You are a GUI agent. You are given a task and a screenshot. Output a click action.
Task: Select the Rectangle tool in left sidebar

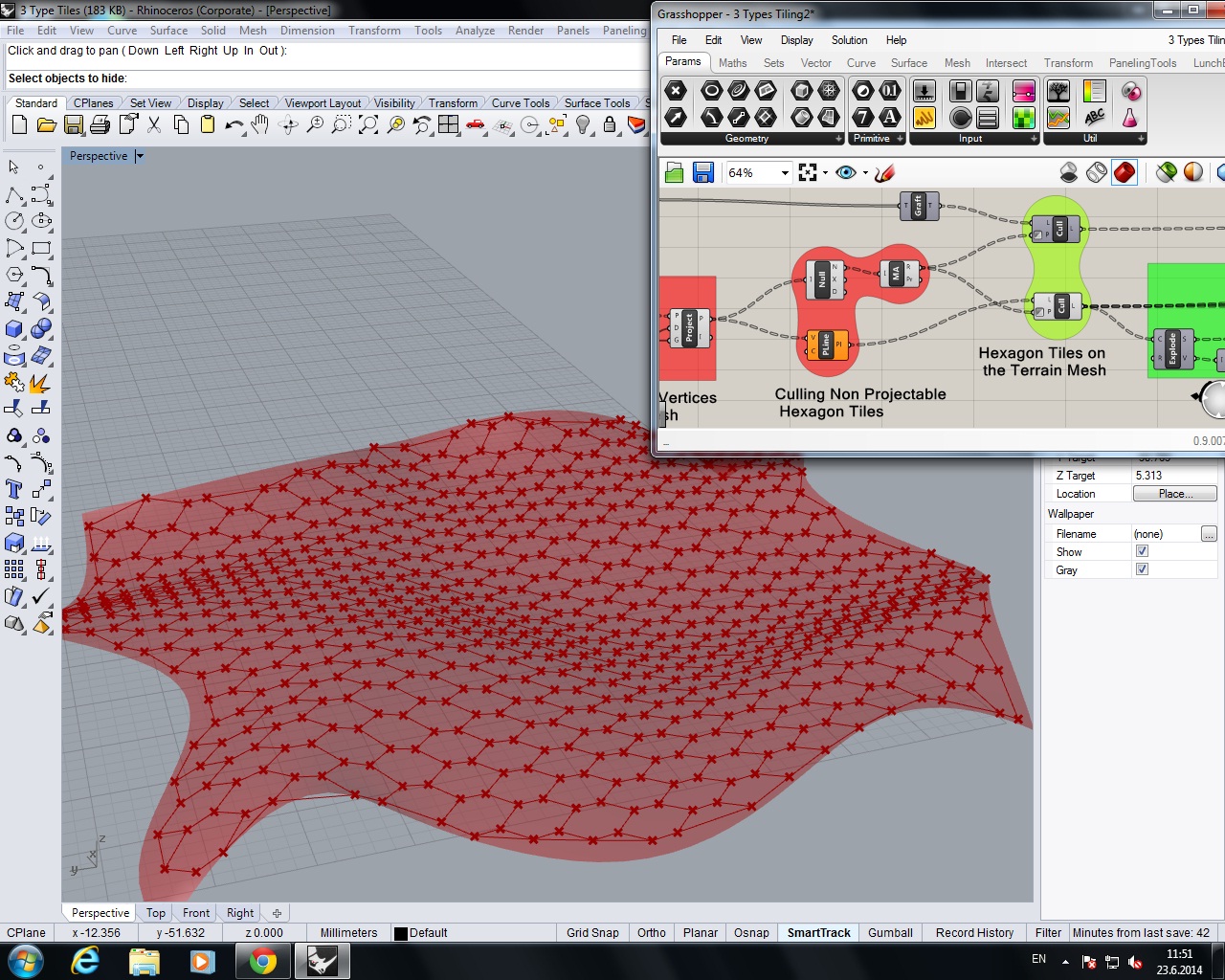tap(41, 248)
